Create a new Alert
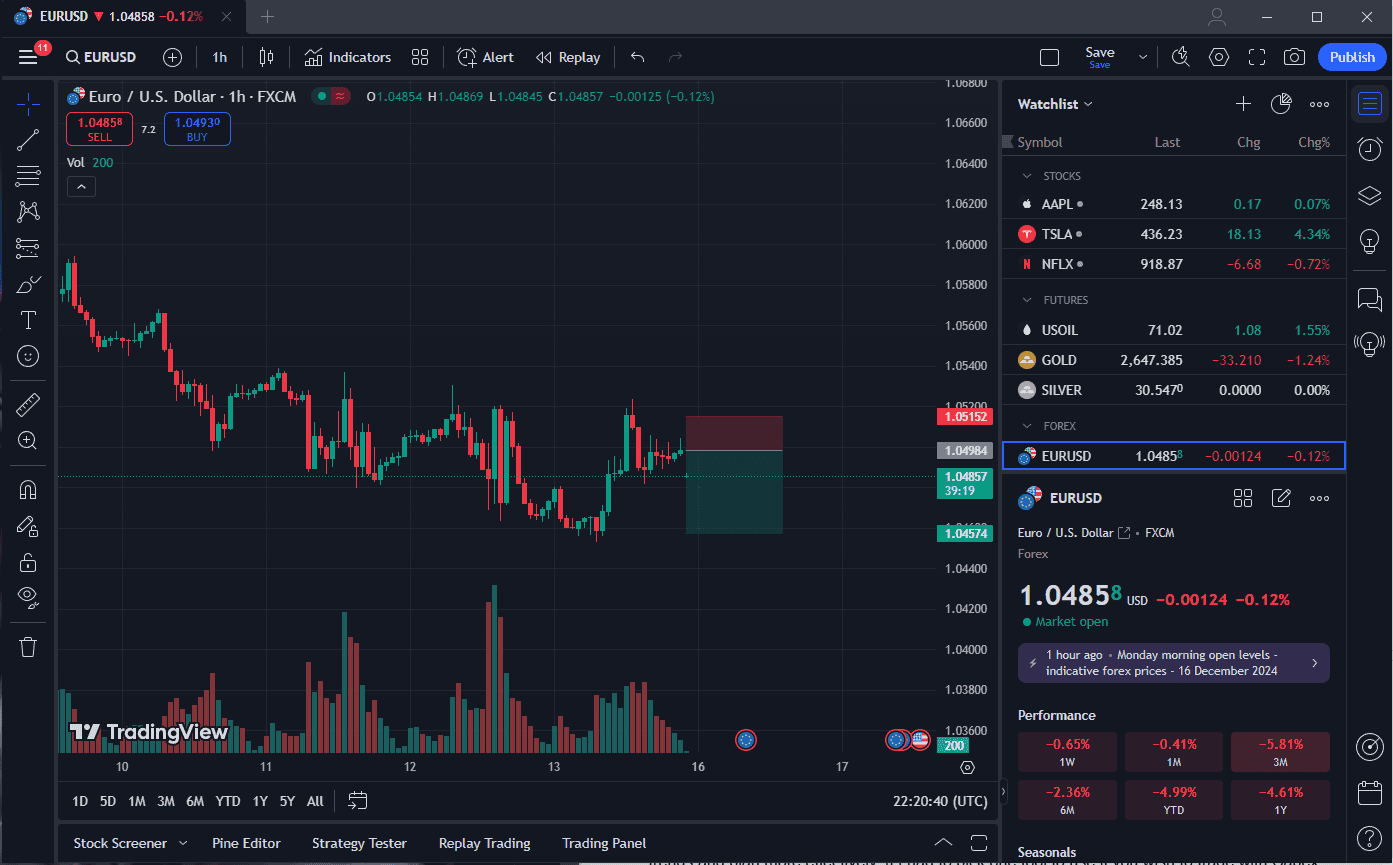 click(x=485, y=57)
